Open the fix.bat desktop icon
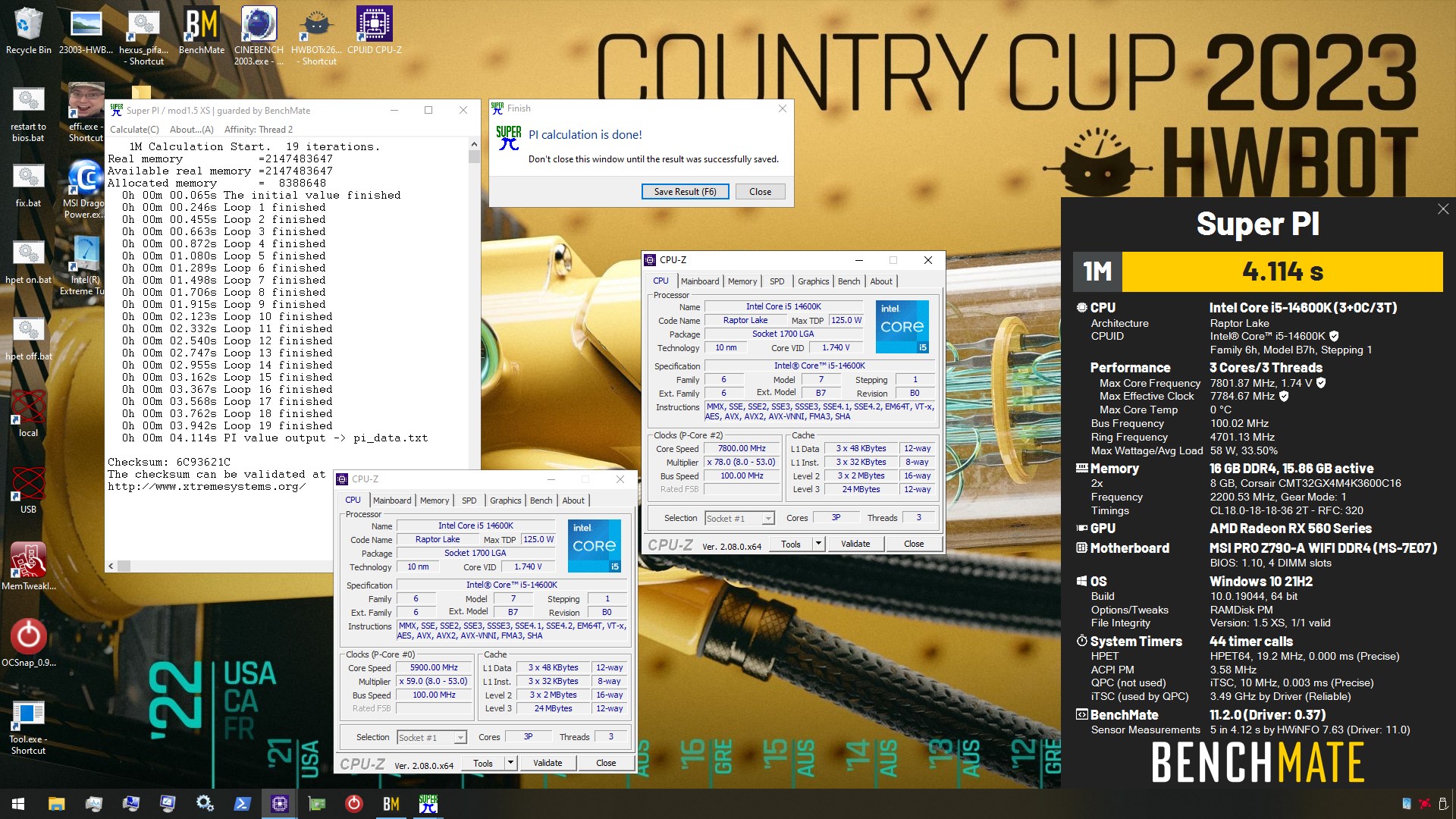This screenshot has width=1456, height=819. [28, 186]
